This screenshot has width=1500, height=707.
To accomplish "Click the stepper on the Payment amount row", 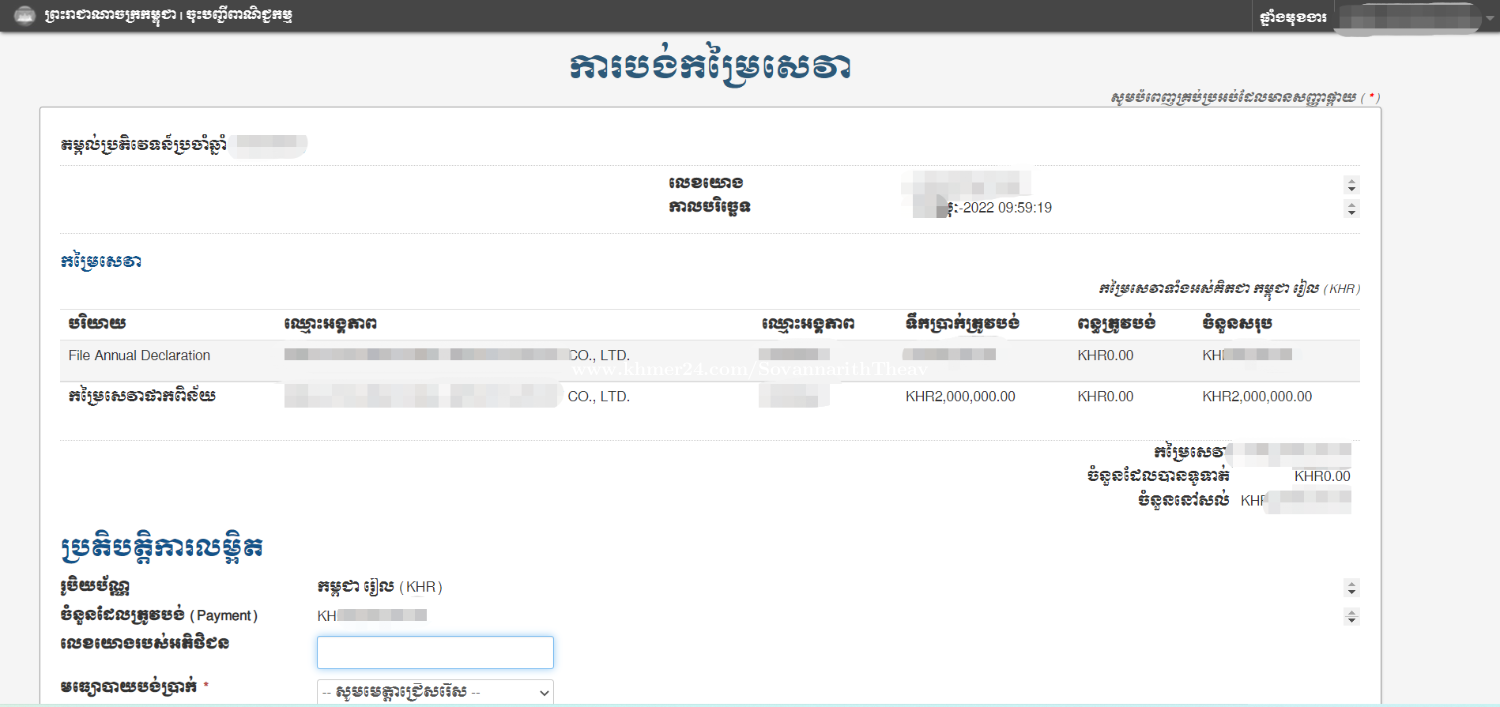I will (x=1352, y=616).
